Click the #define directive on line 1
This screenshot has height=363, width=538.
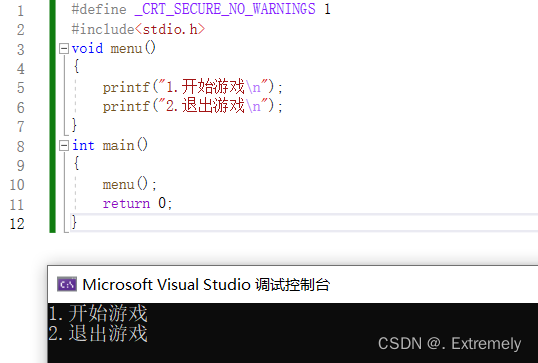[x=99, y=9]
